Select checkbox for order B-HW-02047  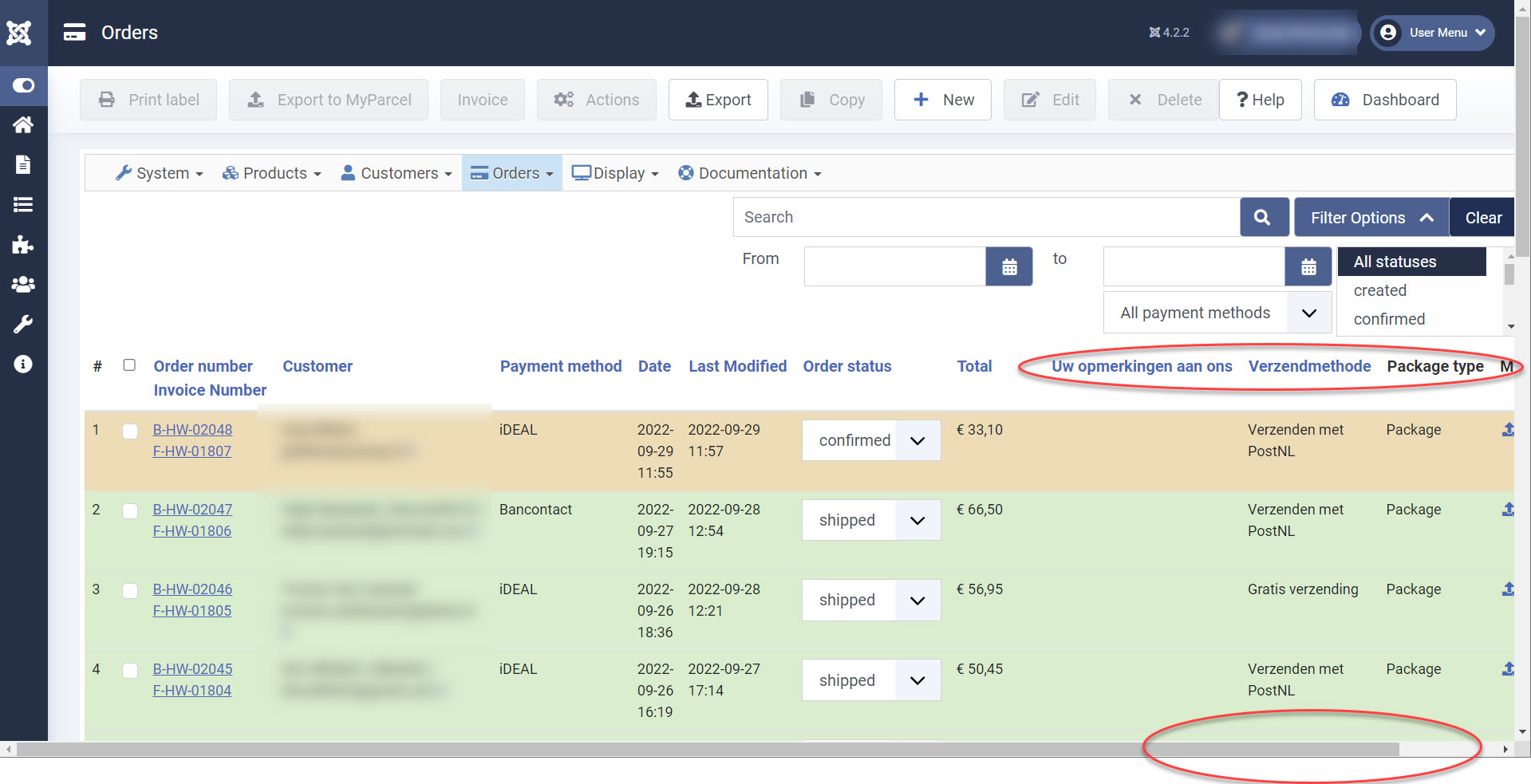130,511
